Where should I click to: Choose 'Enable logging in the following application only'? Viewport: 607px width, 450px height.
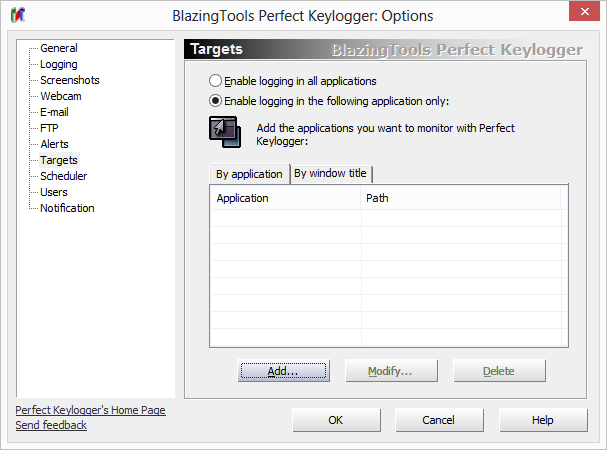[215, 101]
